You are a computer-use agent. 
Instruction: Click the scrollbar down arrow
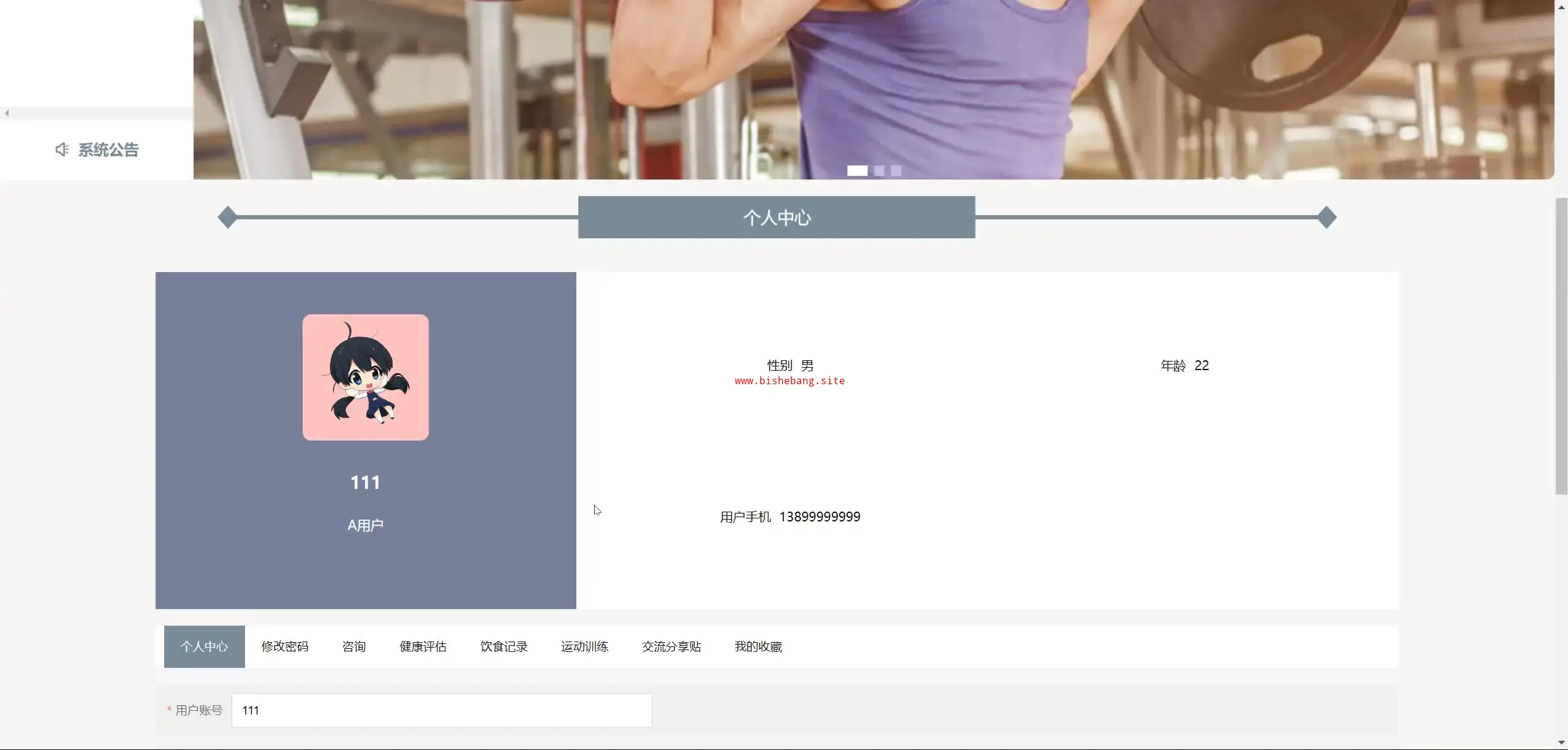1561,743
